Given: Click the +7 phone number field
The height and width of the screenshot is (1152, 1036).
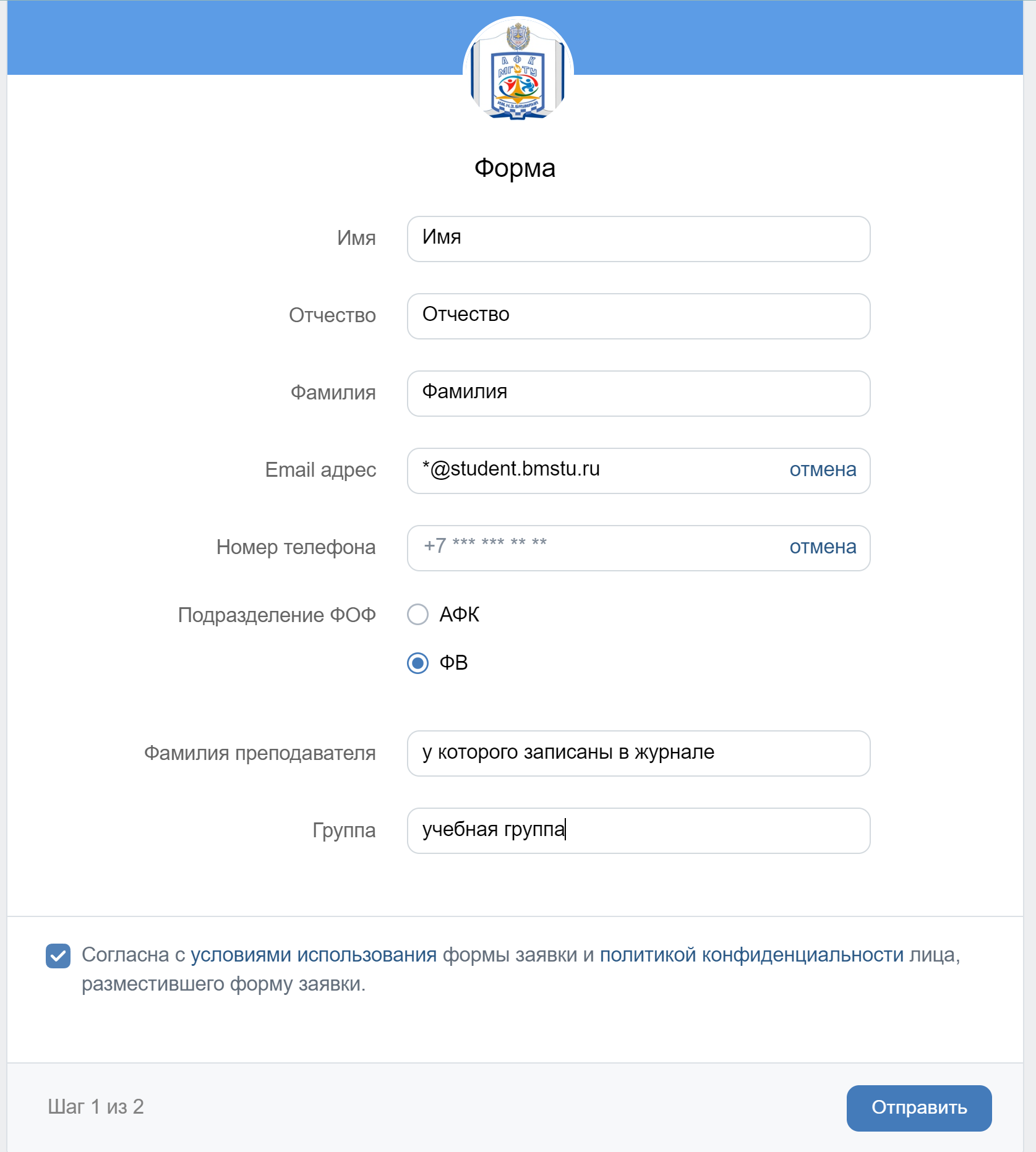Looking at the screenshot, I should click(594, 548).
